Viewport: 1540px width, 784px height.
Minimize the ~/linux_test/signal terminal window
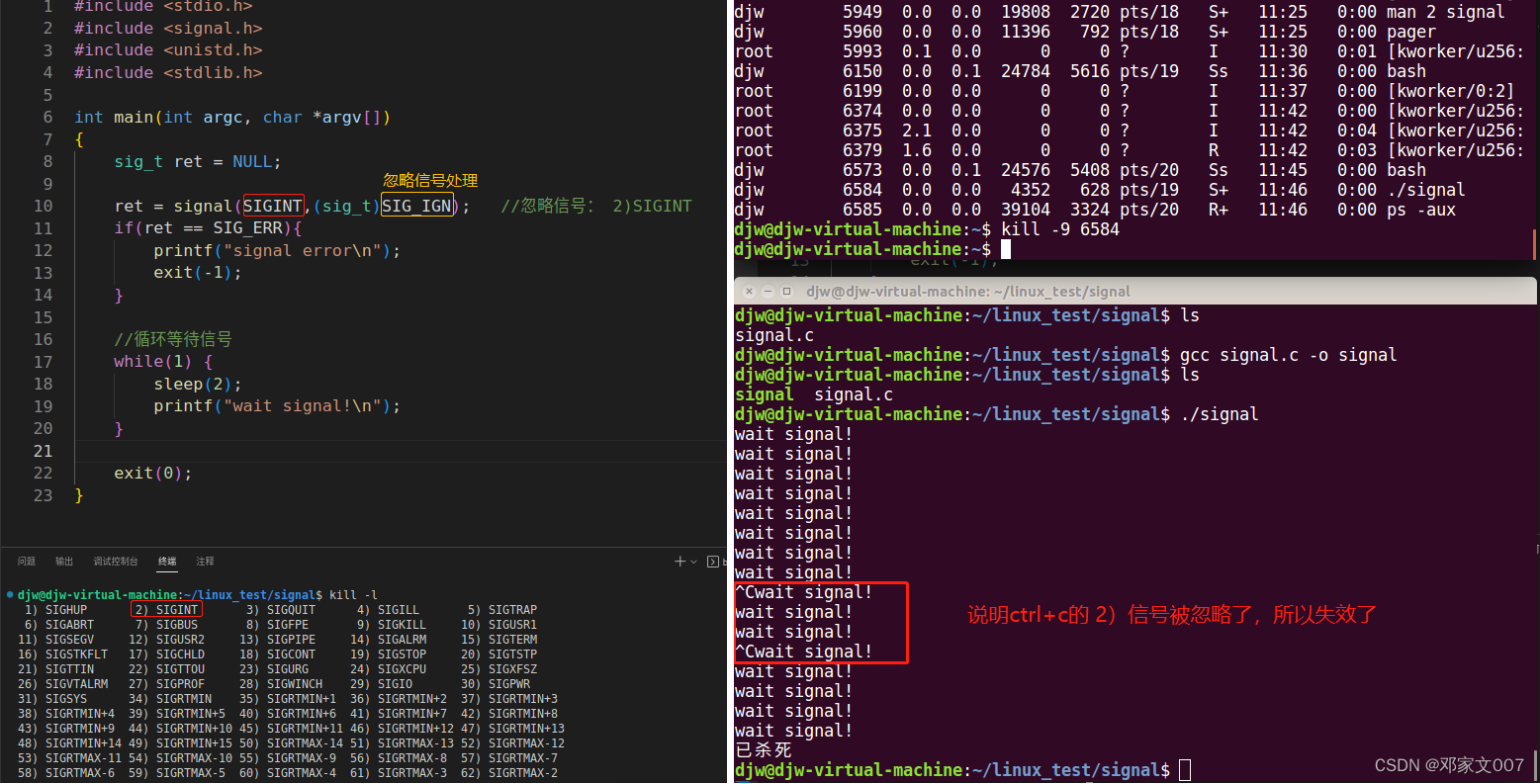tap(768, 292)
